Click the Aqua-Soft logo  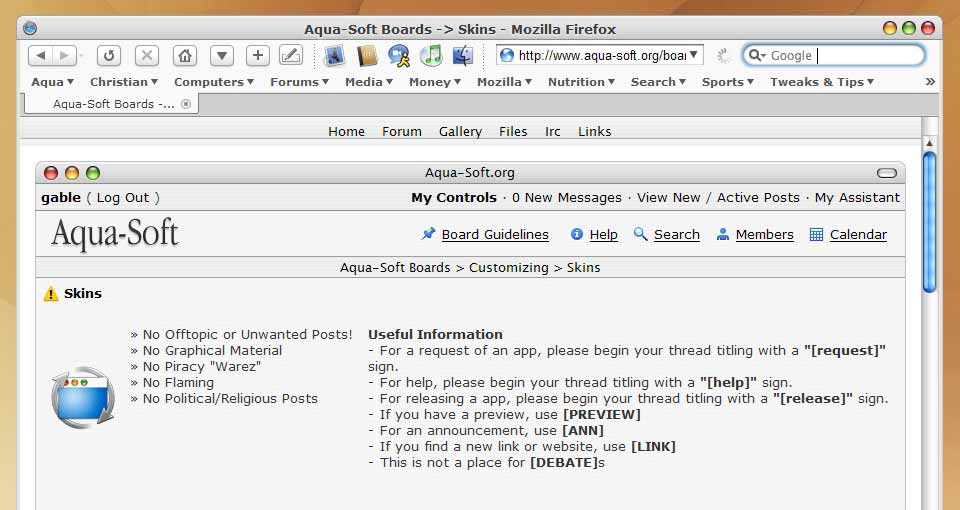[x=114, y=234]
